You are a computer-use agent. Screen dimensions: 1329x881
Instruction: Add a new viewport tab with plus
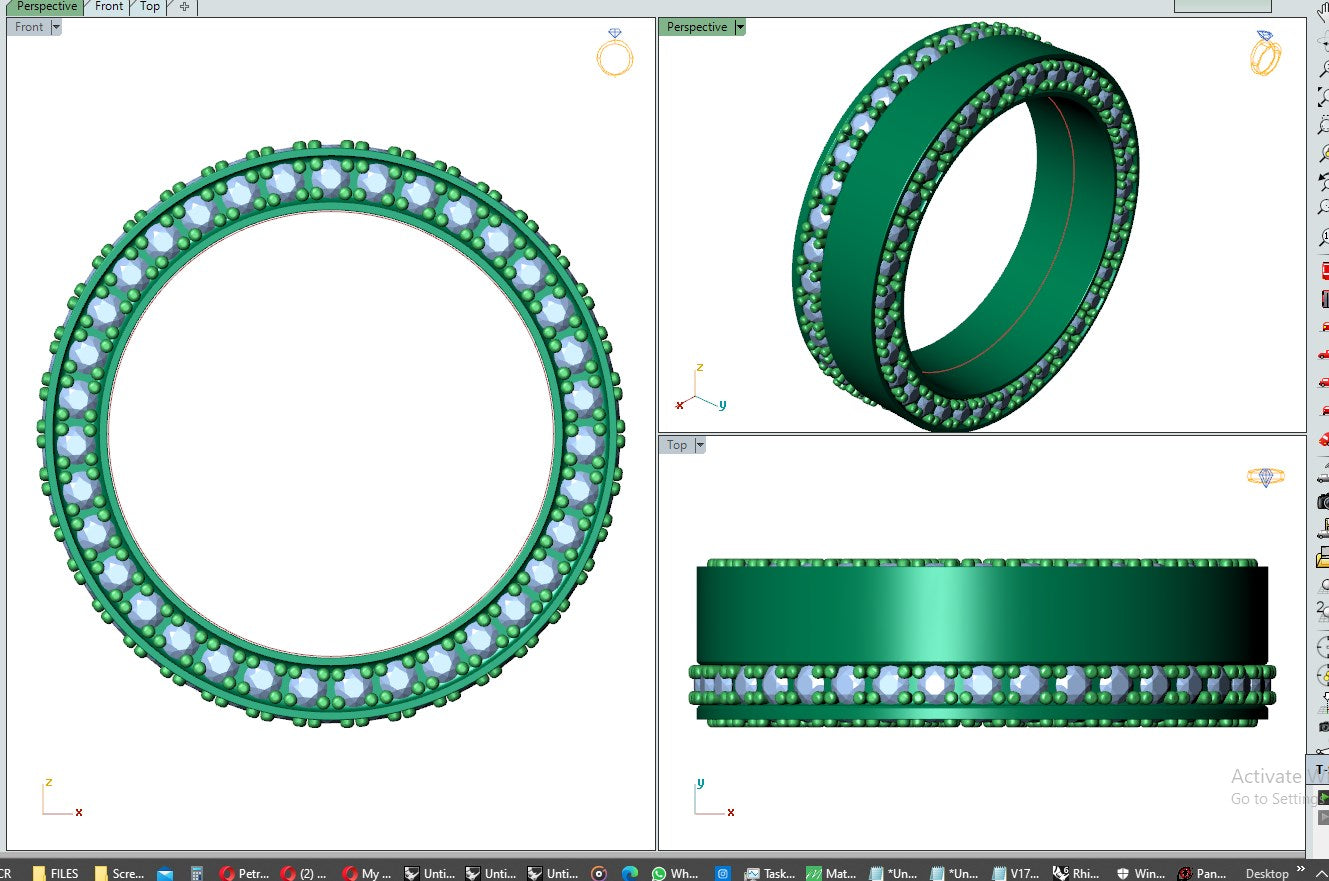coord(184,7)
